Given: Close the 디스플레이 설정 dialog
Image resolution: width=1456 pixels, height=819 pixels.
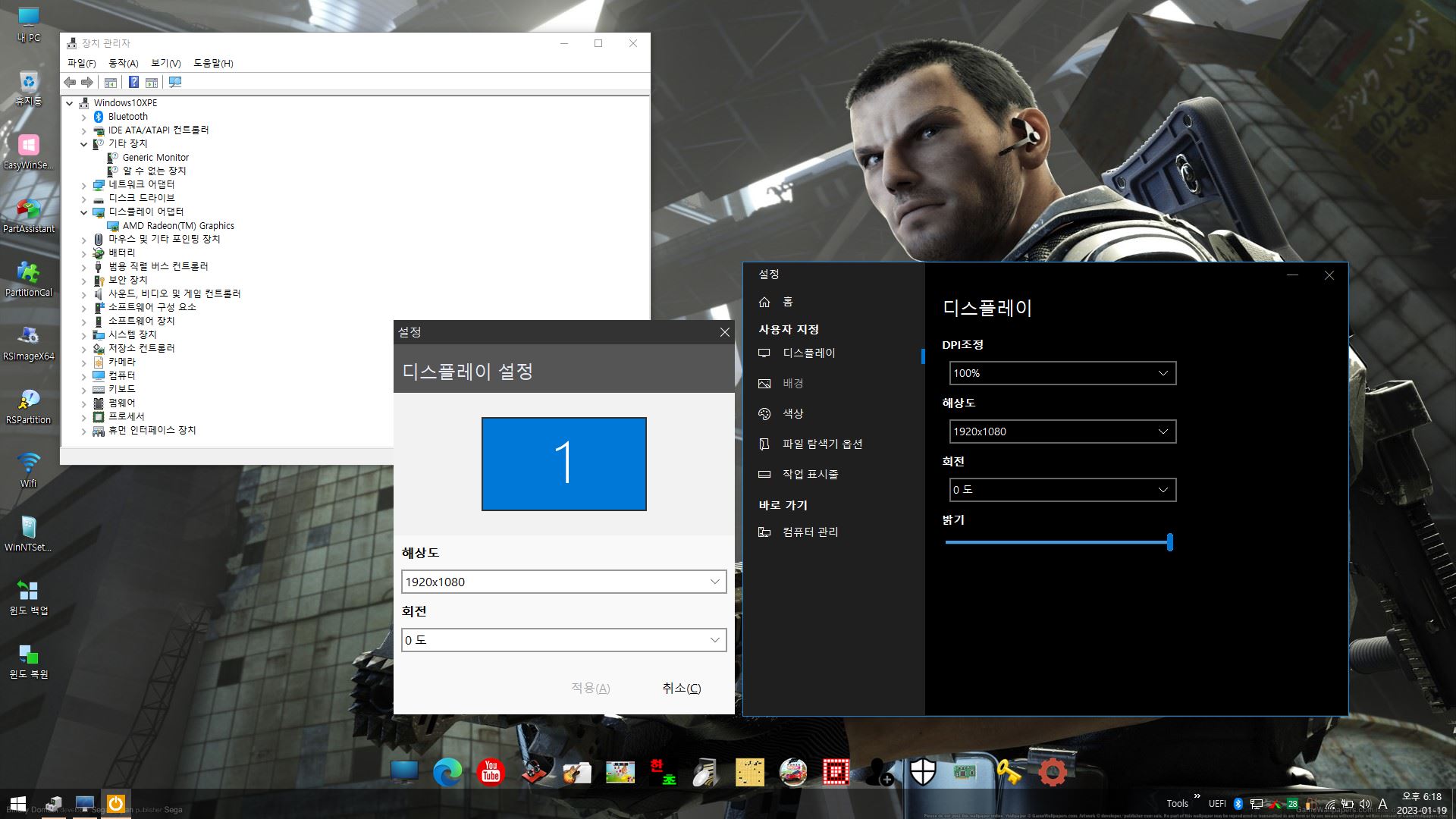Looking at the screenshot, I should (724, 332).
